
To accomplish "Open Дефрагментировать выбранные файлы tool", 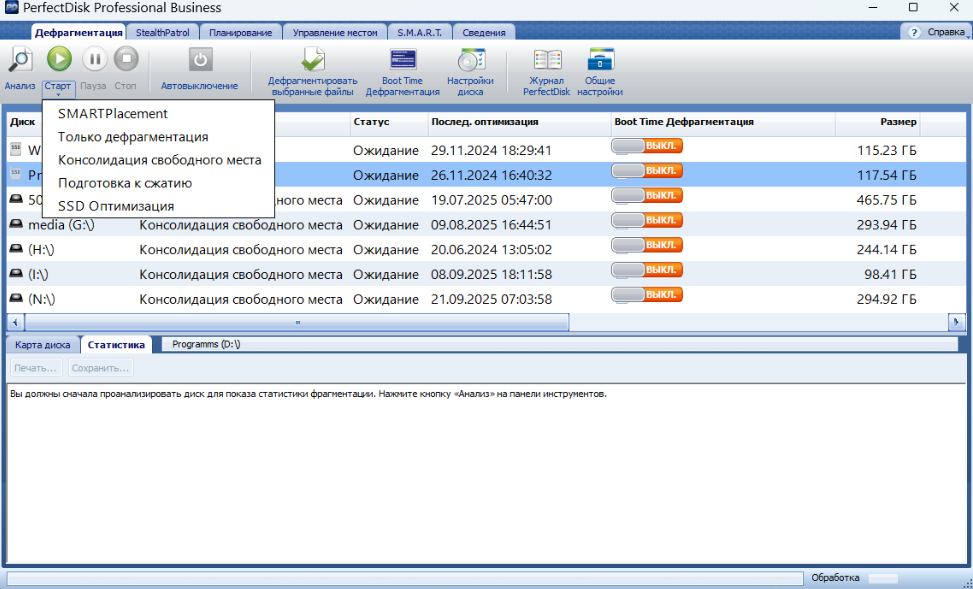I will click(313, 60).
